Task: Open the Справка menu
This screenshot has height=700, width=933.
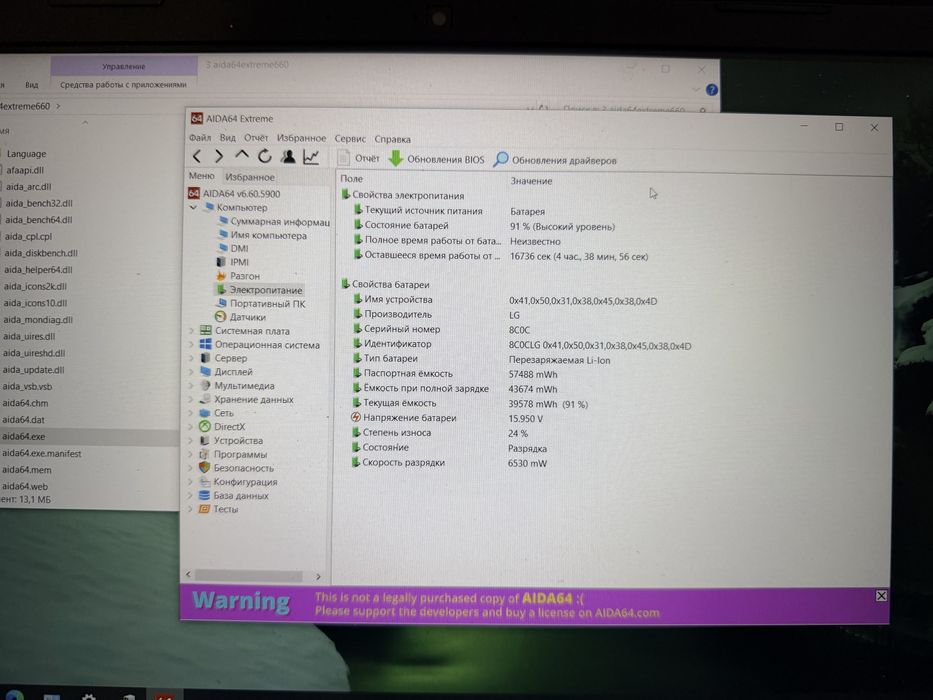Action: (392, 139)
